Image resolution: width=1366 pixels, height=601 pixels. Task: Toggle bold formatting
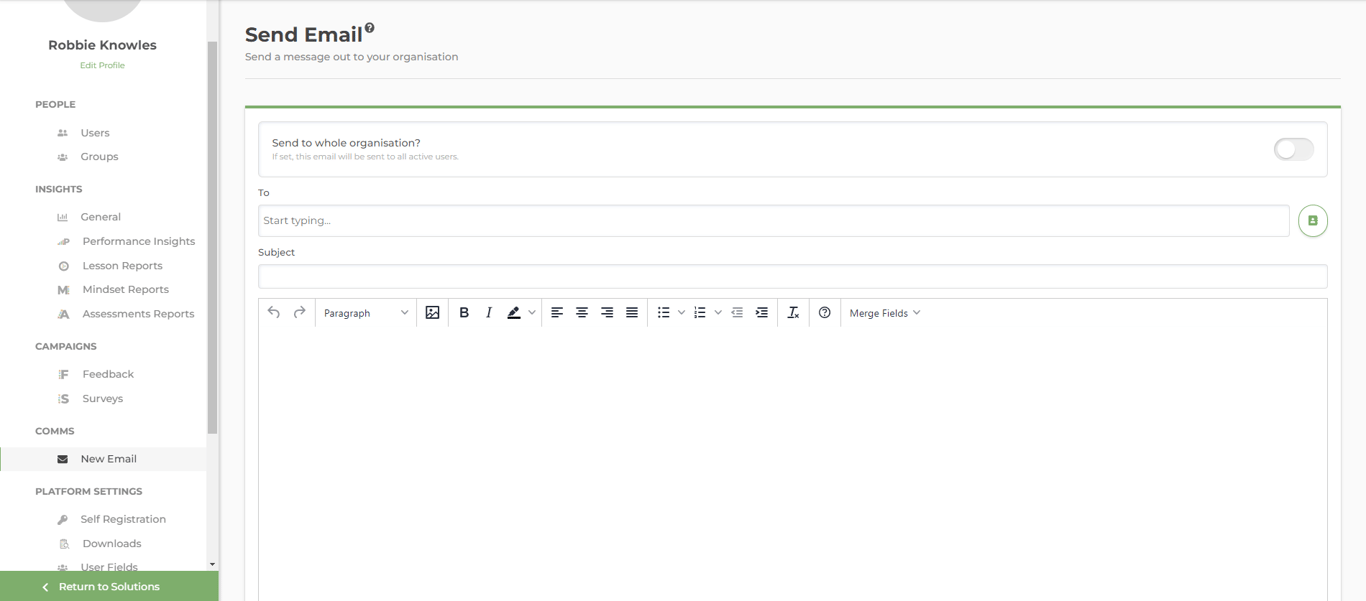click(464, 313)
